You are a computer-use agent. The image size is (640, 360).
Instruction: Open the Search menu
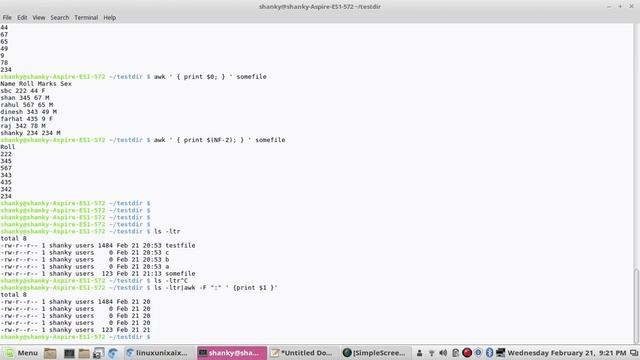[60, 18]
